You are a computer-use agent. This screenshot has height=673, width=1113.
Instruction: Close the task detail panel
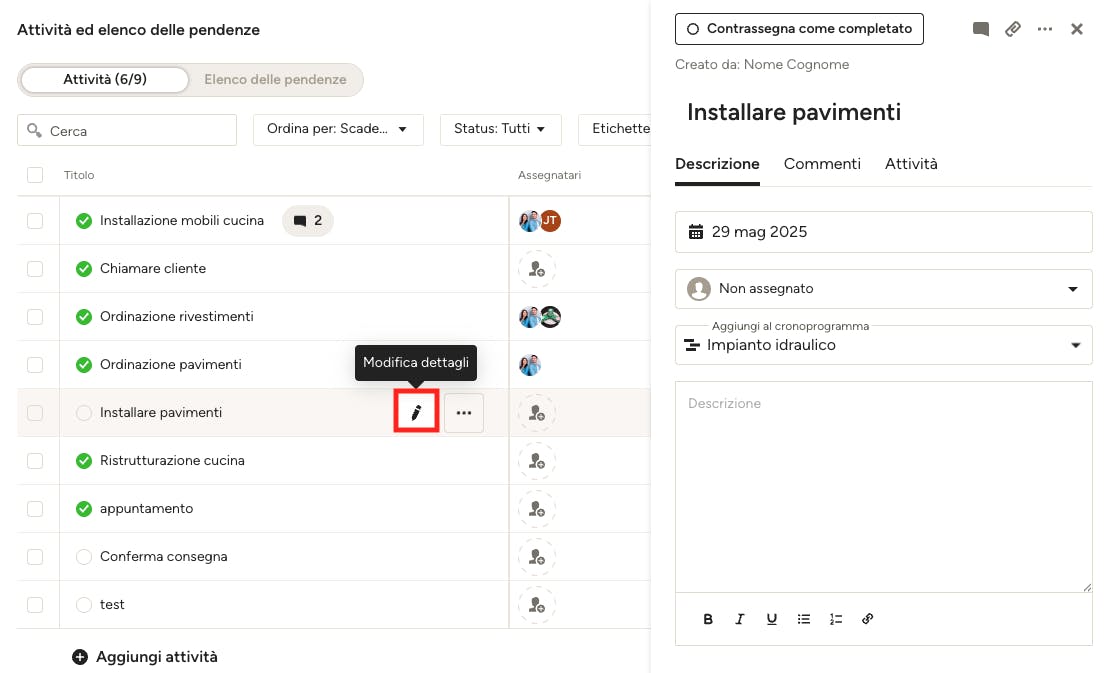coord(1076,29)
